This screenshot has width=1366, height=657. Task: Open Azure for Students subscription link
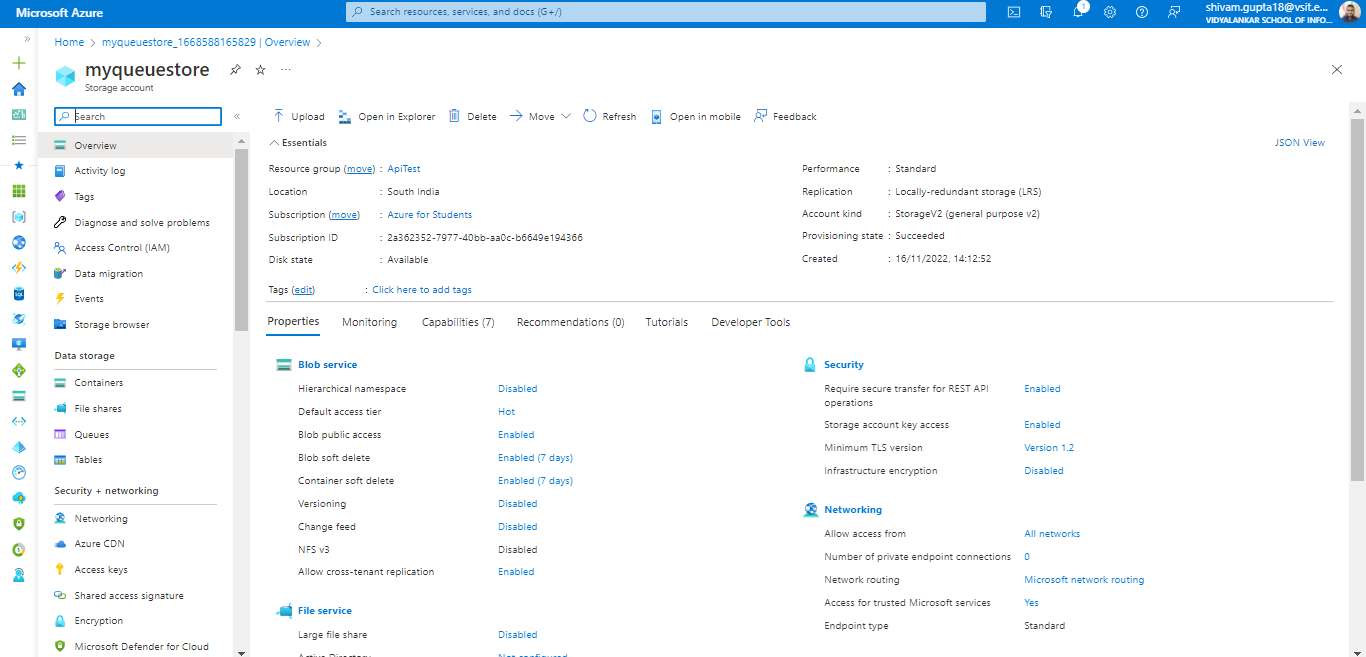coord(430,215)
